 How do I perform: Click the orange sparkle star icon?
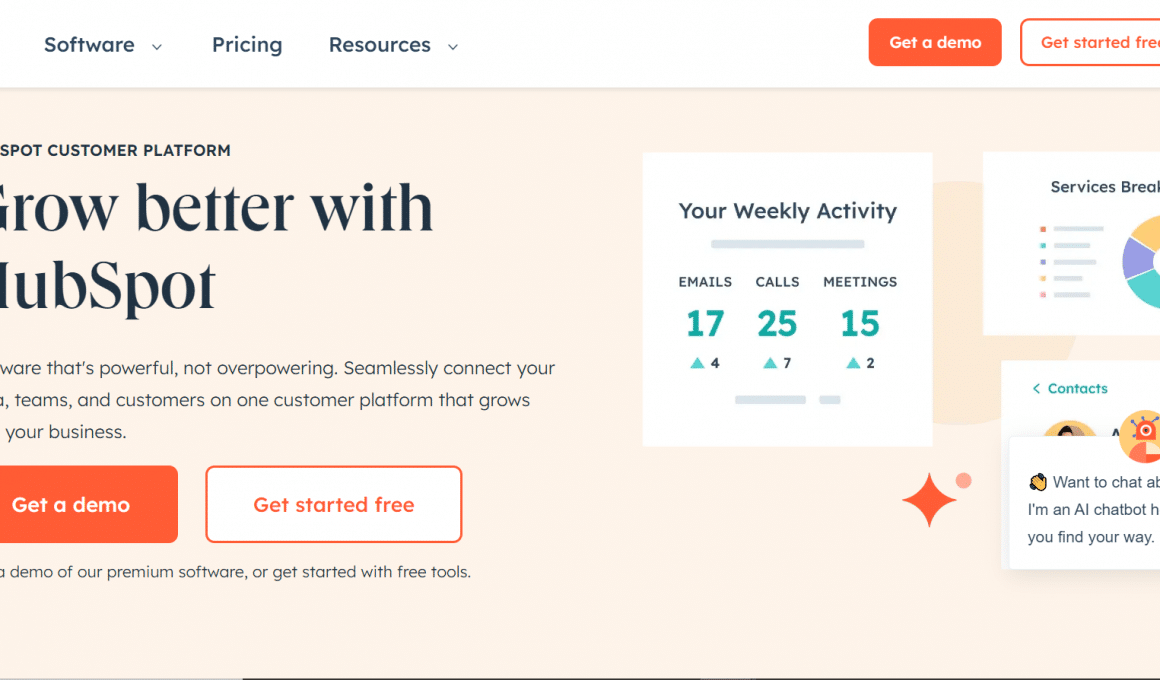click(929, 500)
